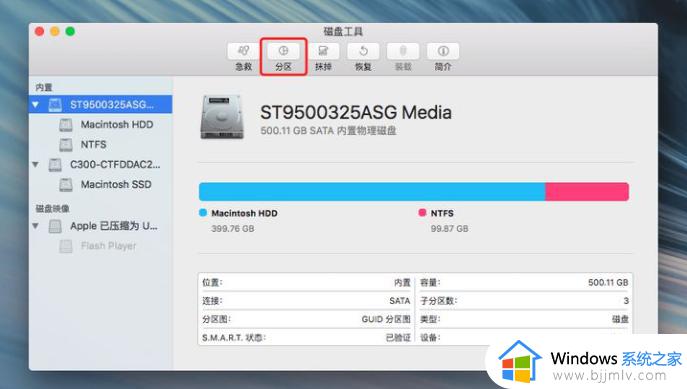Choose the Erase (抹掉) toolbar button
The width and height of the screenshot is (687, 389).
pos(323,51)
